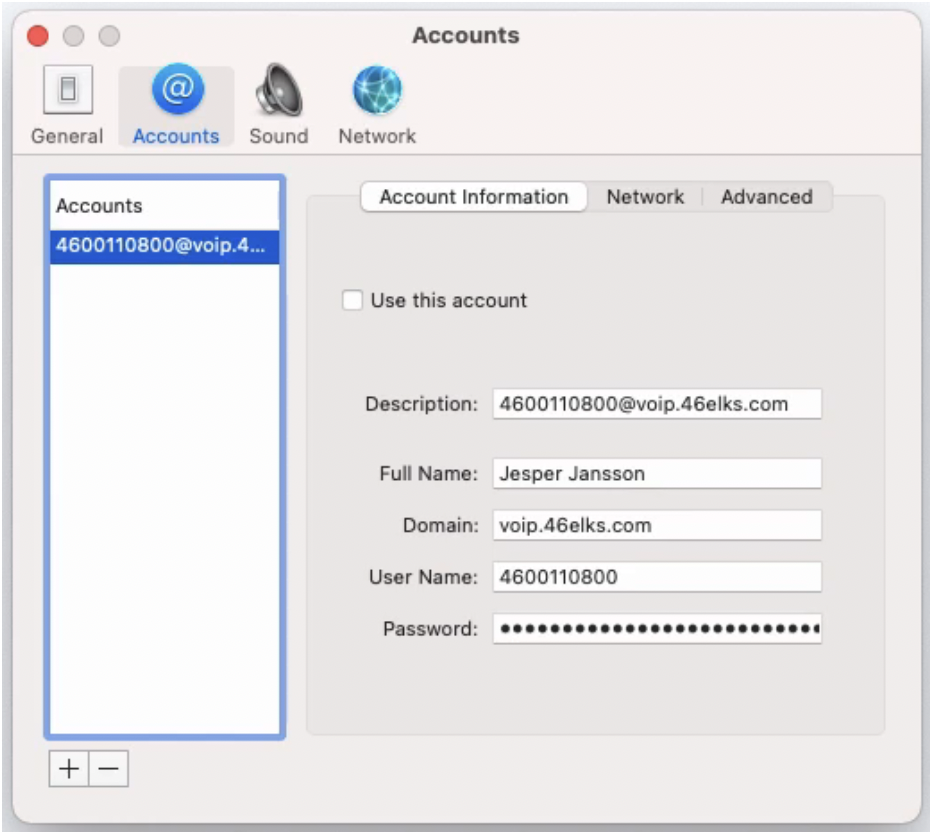Viewport: 930px width, 832px height.
Task: Remove selected account with minus button
Action: click(x=109, y=769)
